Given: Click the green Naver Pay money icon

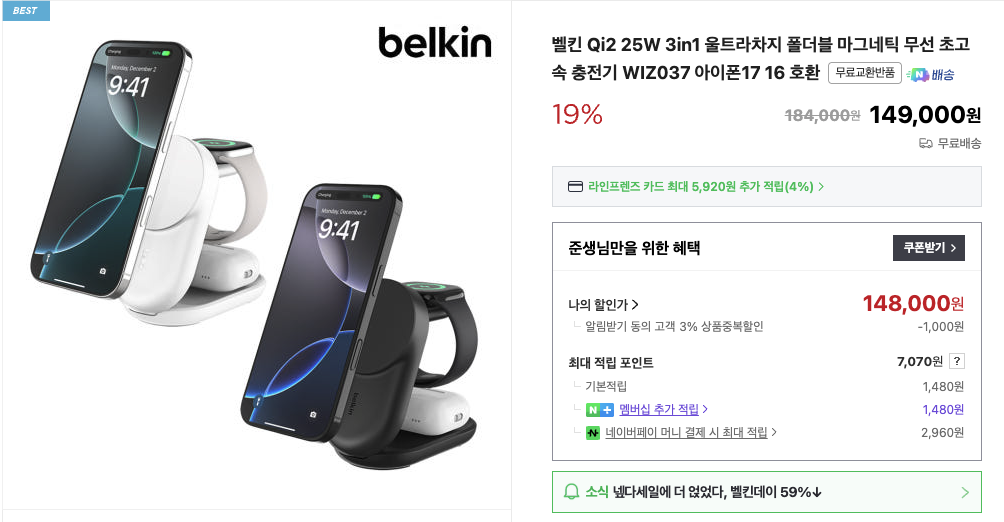Looking at the screenshot, I should tap(593, 433).
